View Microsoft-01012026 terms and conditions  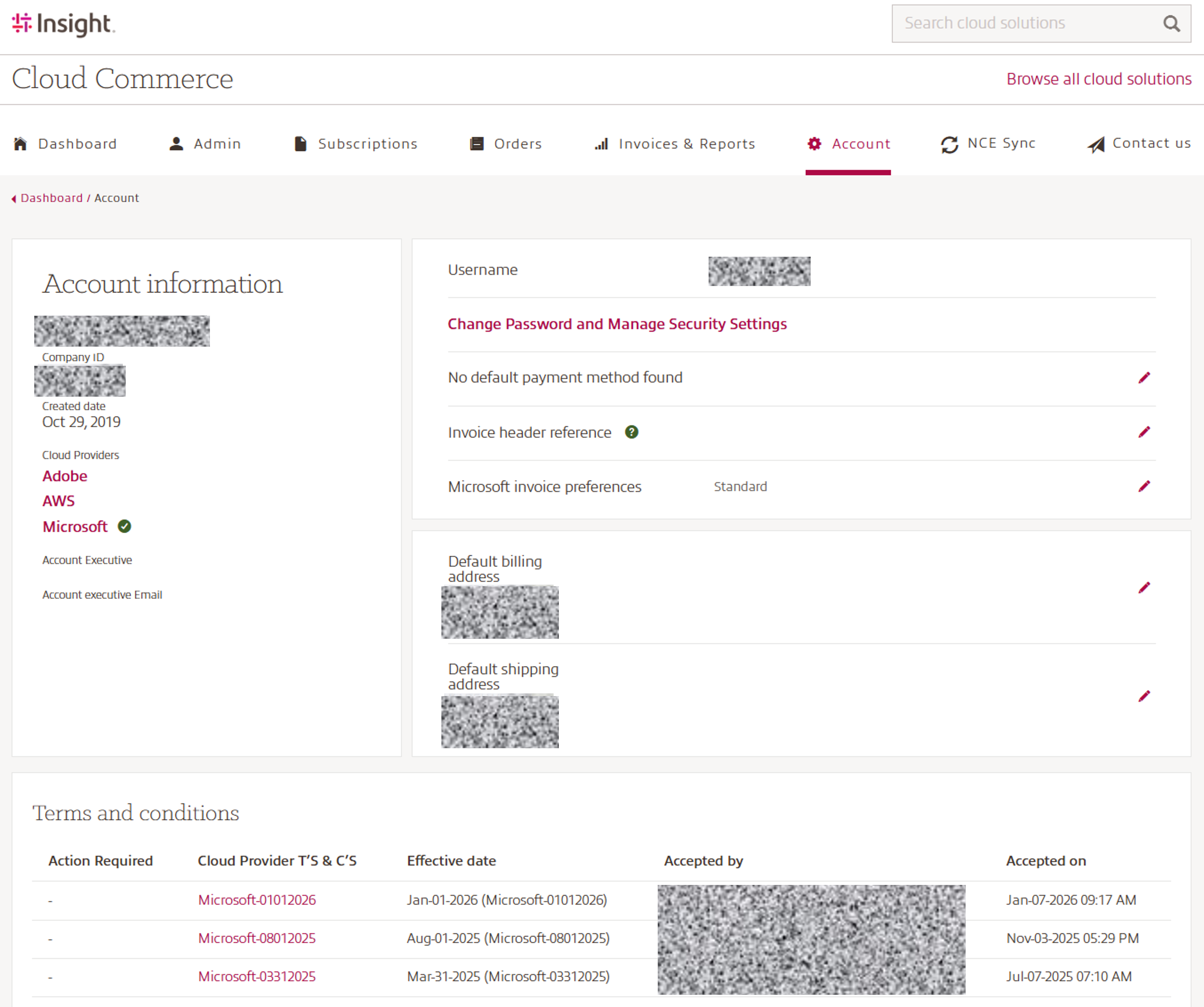257,900
